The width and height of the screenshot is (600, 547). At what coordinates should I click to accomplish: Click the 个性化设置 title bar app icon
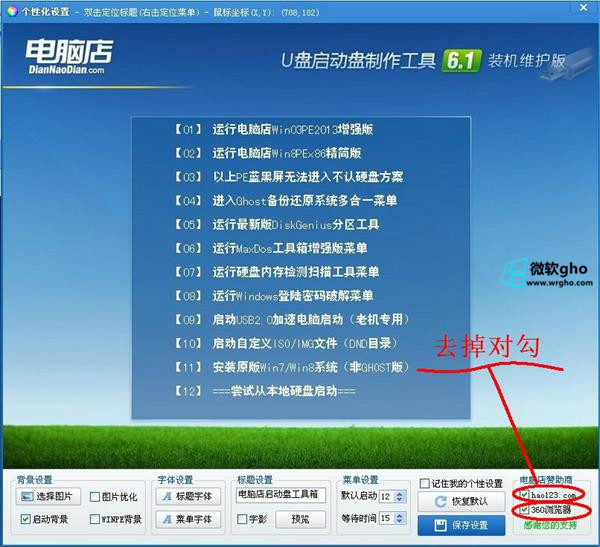(12, 11)
